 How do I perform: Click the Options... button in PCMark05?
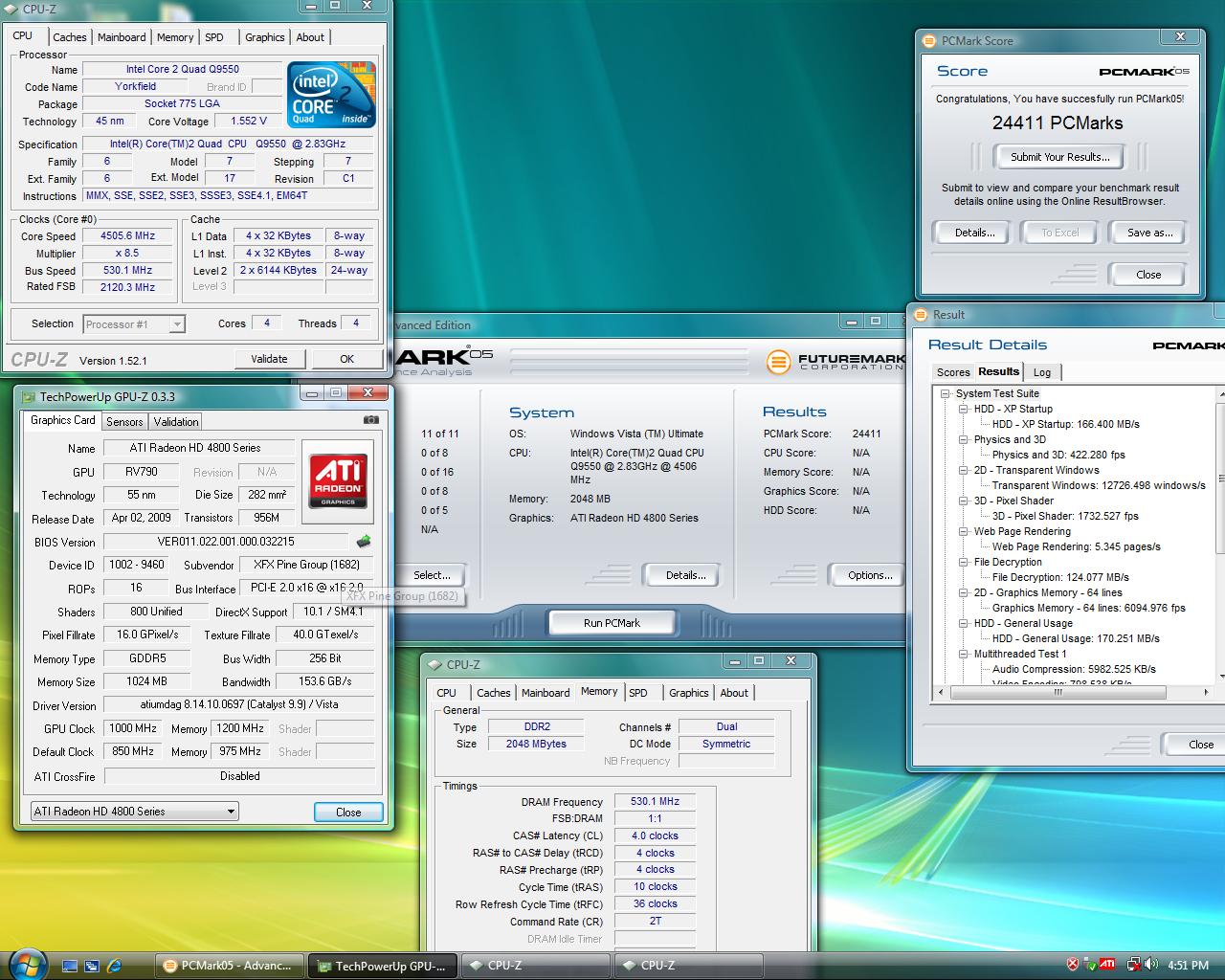870,575
